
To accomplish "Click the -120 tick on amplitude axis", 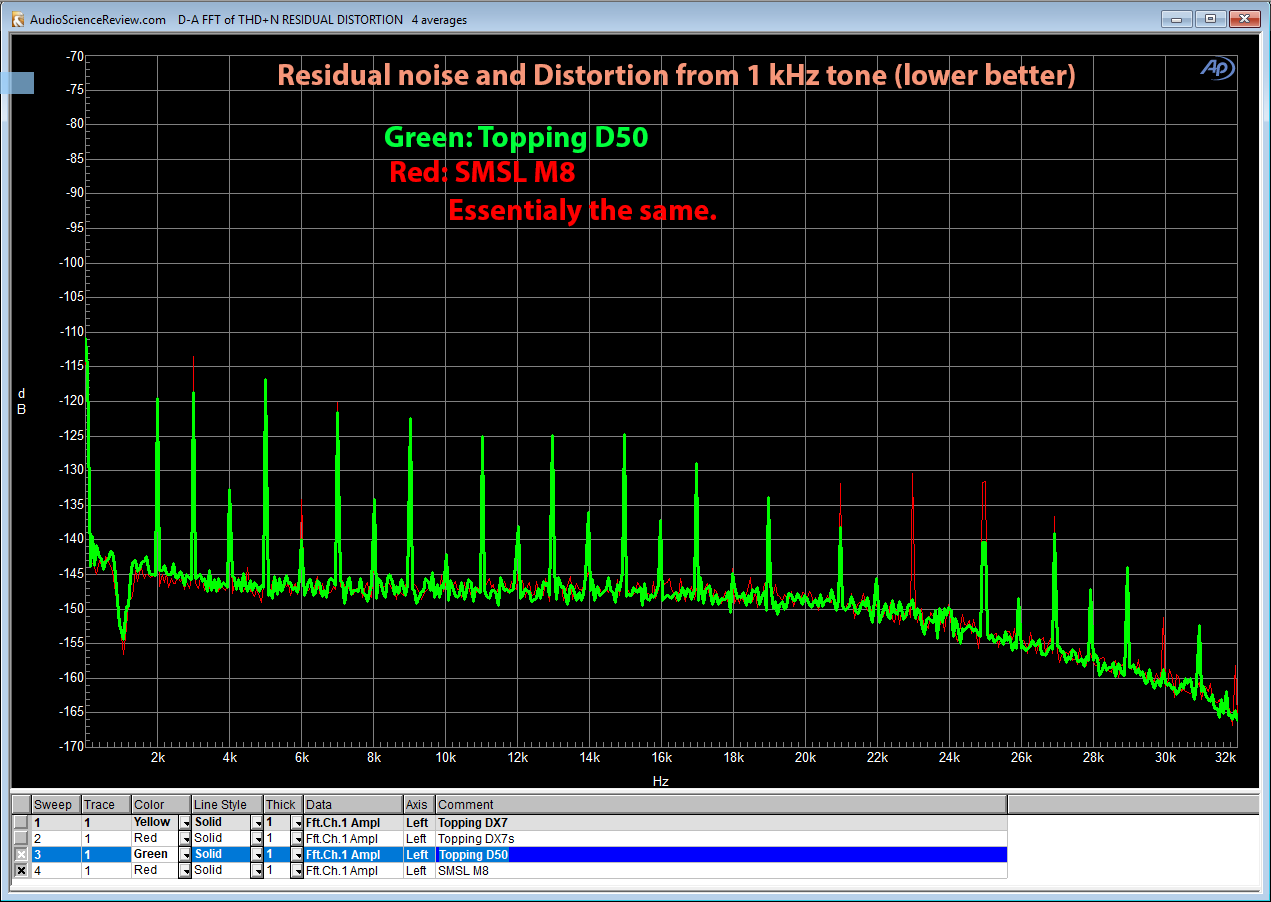I will (71, 400).
